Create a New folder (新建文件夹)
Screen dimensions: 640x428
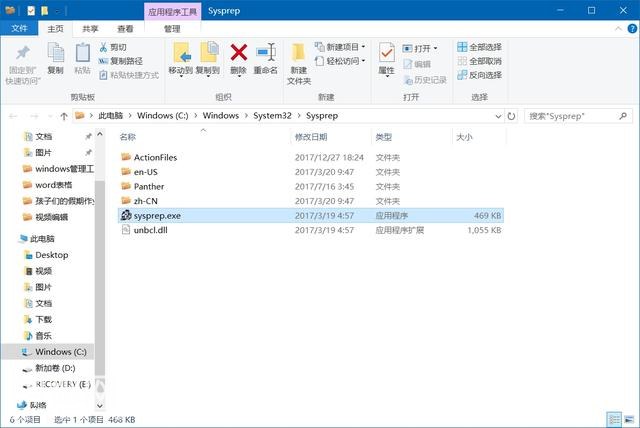299,63
